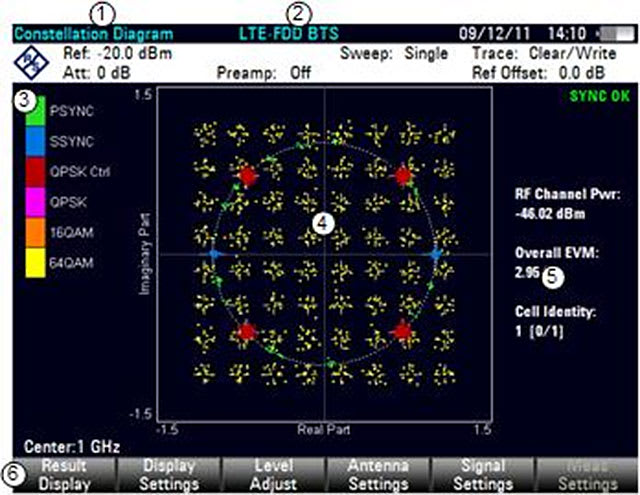The height and width of the screenshot is (495, 640).
Task: Click the red QPSK Ctrl legend swatch
Action: 36,172
